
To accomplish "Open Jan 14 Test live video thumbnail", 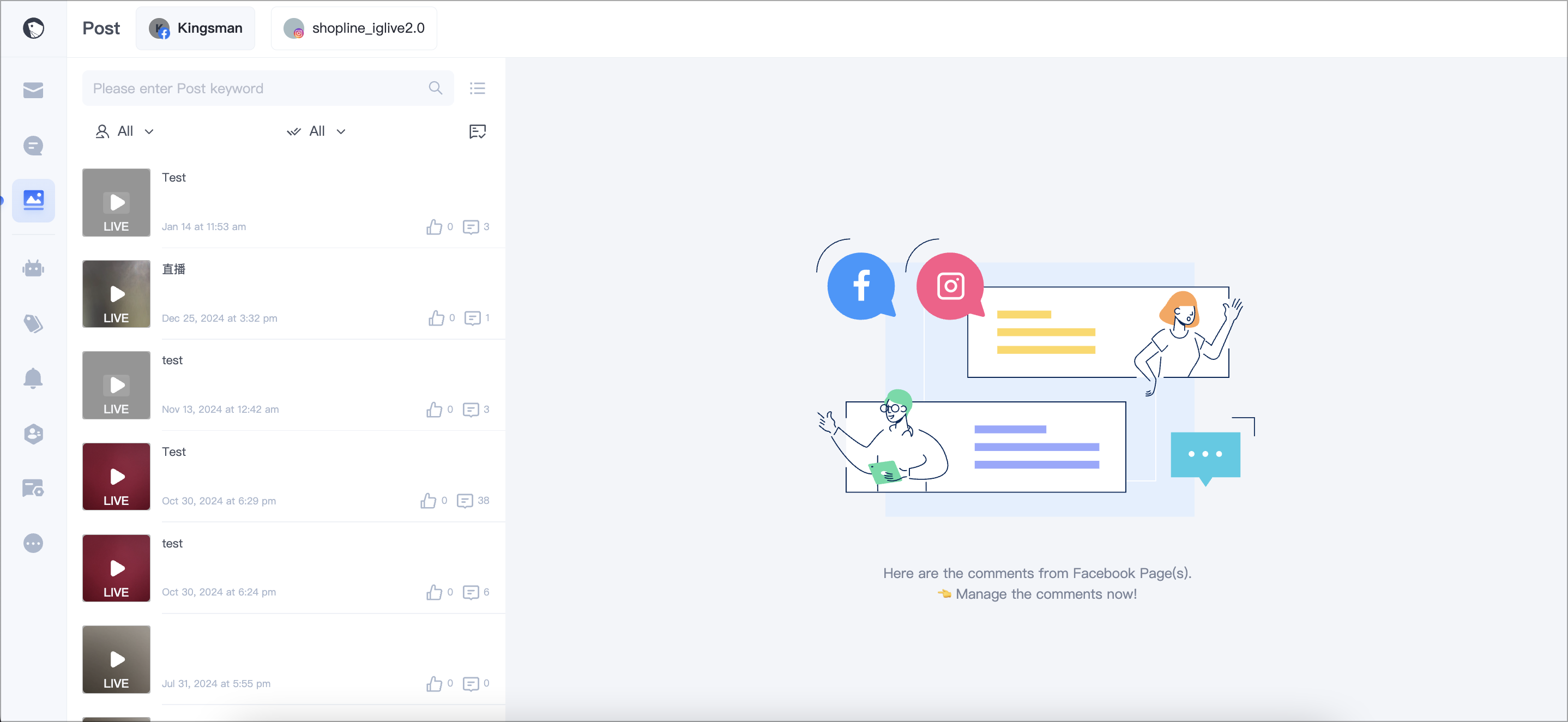I will pyautogui.click(x=116, y=202).
